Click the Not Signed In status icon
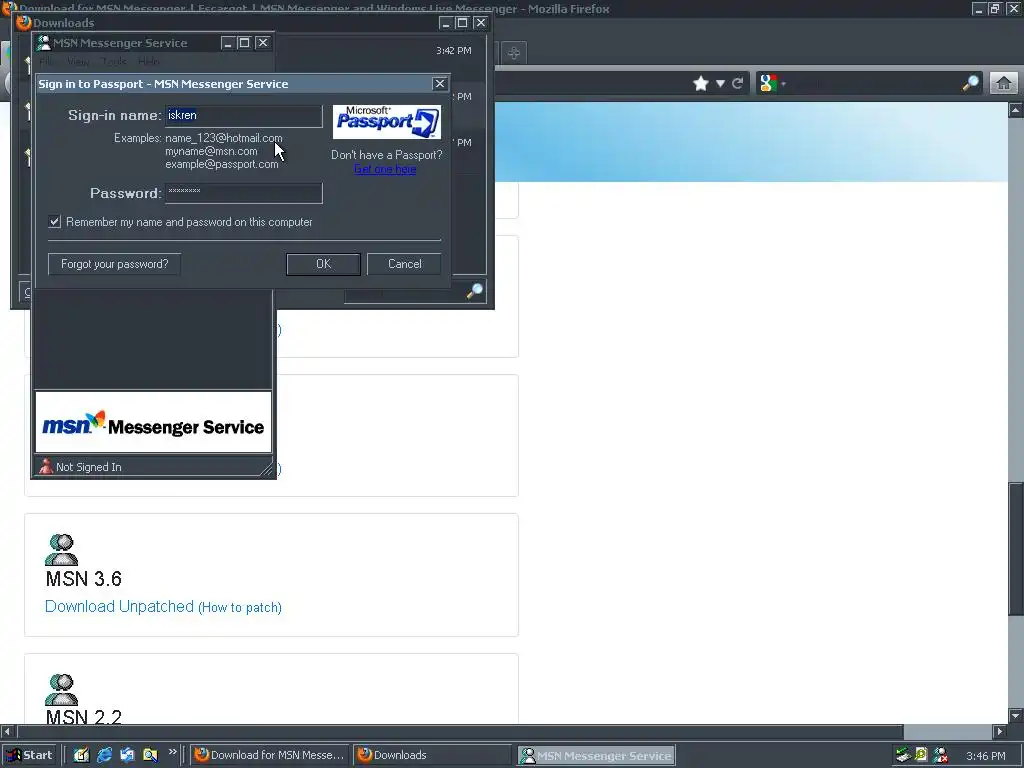Viewport: 1024px width, 768px height. click(x=46, y=466)
